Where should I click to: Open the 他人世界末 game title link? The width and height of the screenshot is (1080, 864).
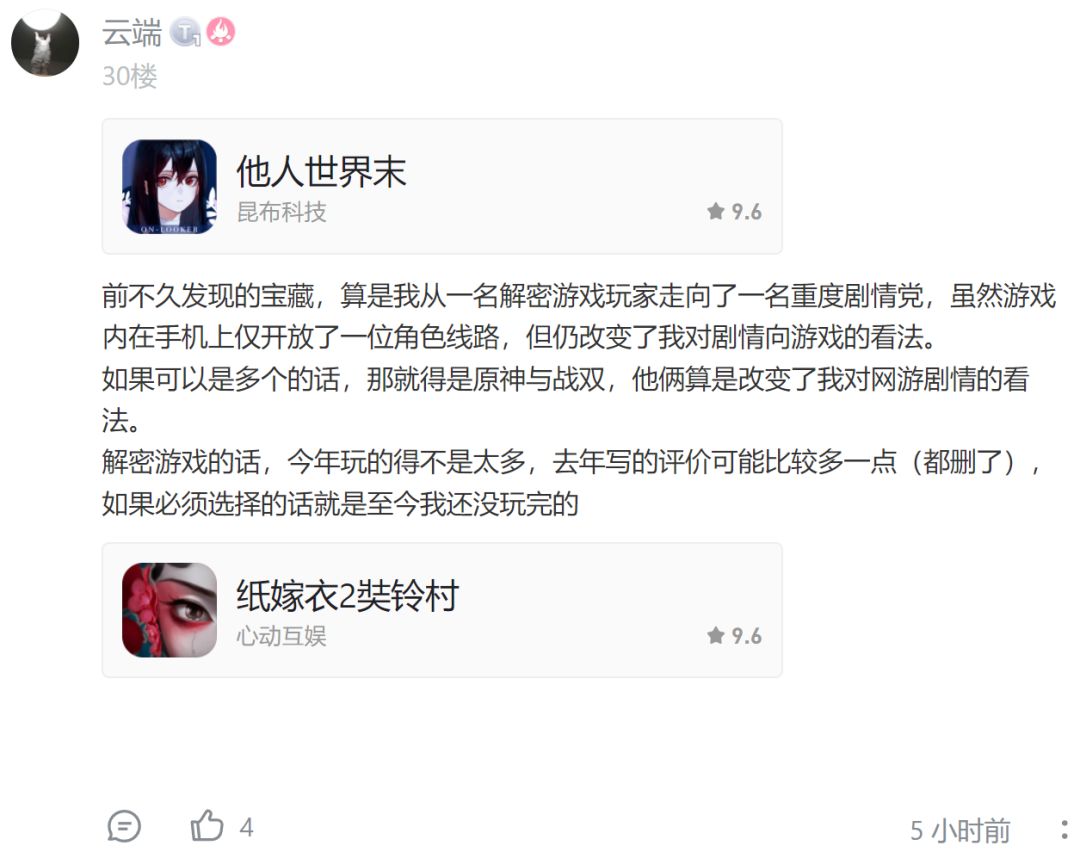[321, 172]
